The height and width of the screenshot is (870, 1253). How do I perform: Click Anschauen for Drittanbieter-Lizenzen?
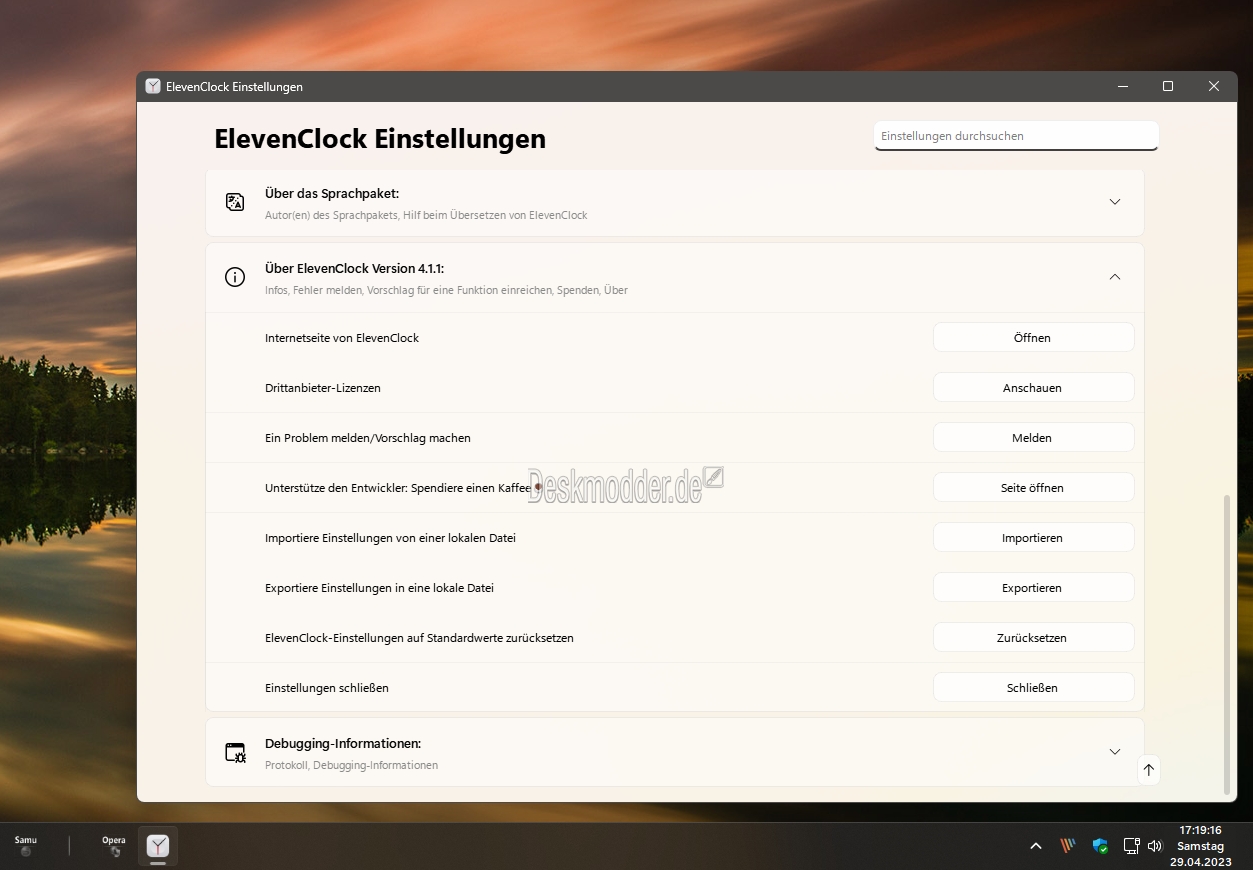click(x=1034, y=388)
